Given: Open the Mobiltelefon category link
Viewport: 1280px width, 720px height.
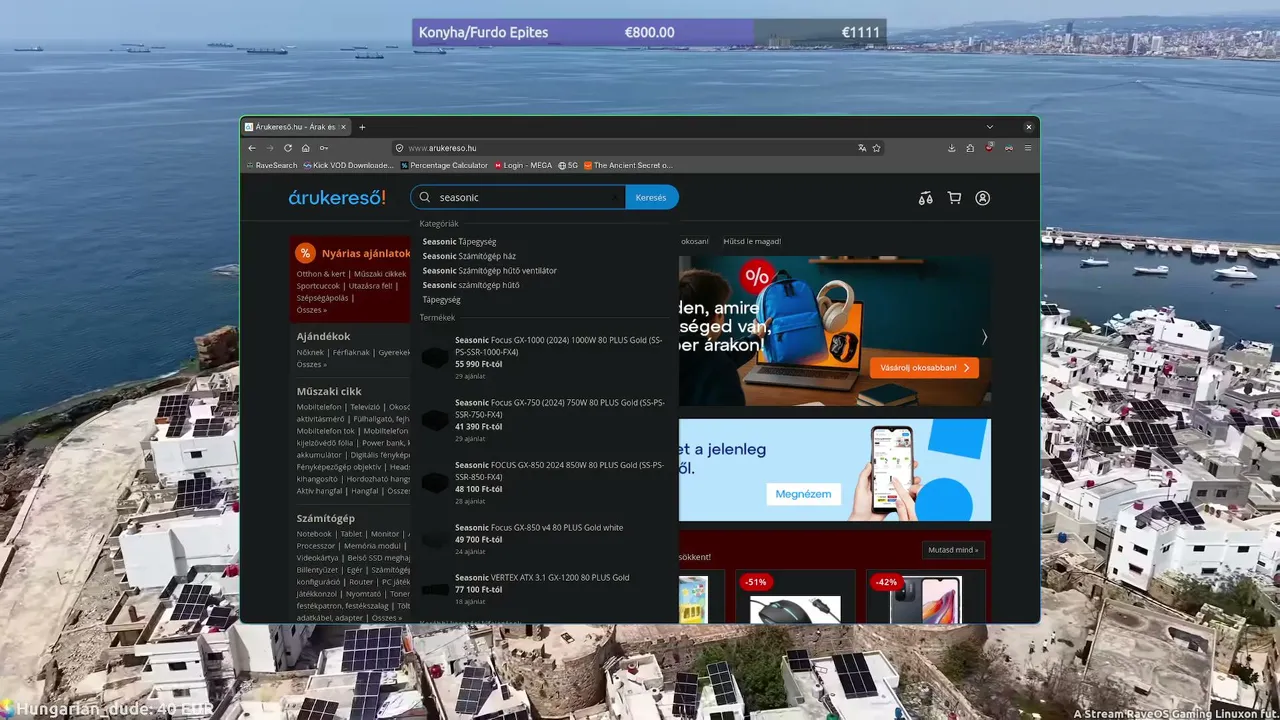Looking at the screenshot, I should [x=318, y=407].
